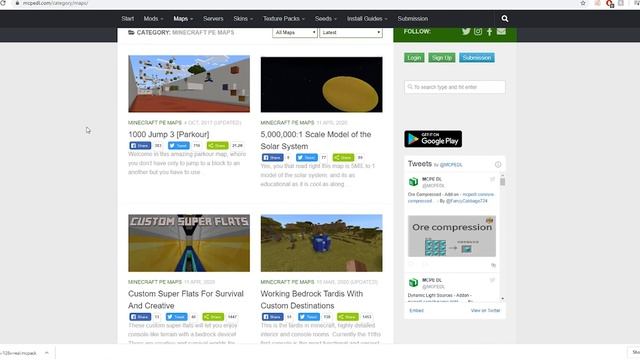Open the Facebook follow icon
640x360 pixels.
point(489,31)
